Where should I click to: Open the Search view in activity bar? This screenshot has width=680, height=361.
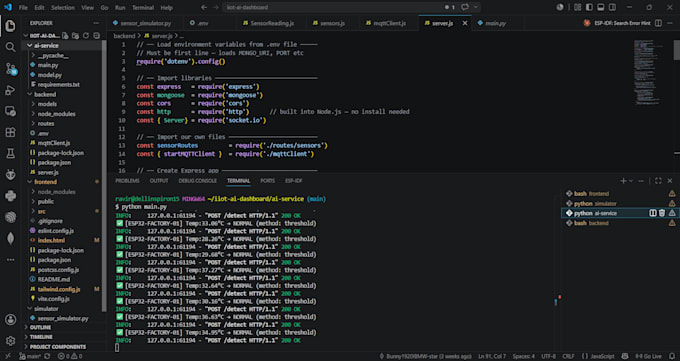[10, 47]
